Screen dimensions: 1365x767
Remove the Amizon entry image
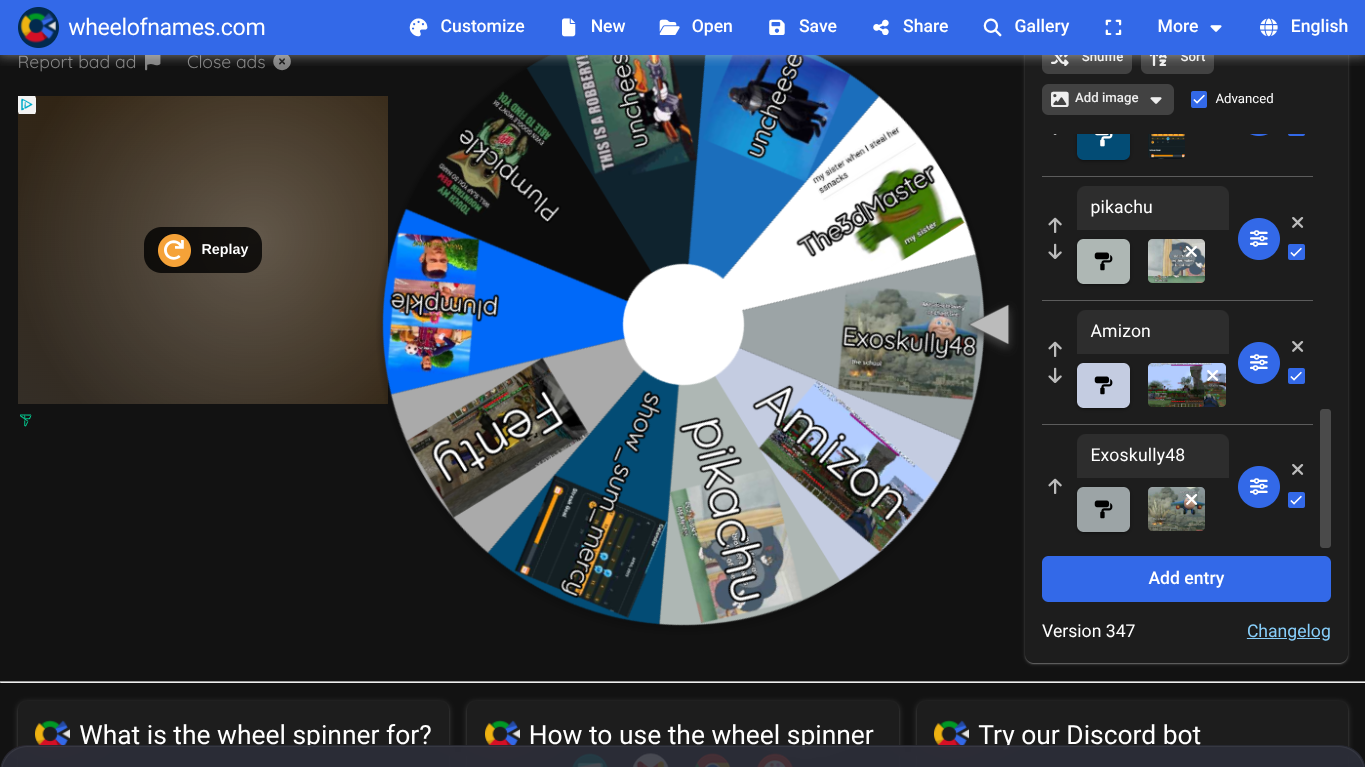[1212, 375]
